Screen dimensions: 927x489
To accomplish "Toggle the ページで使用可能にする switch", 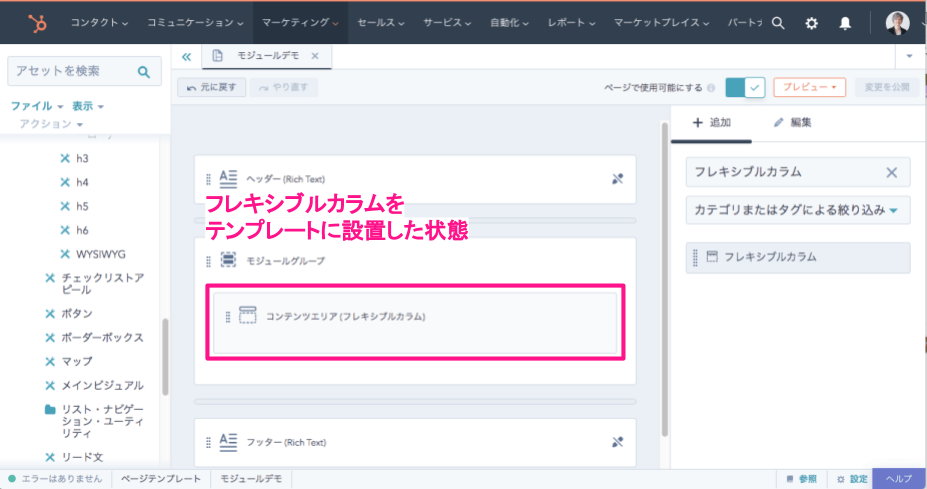I will point(745,88).
